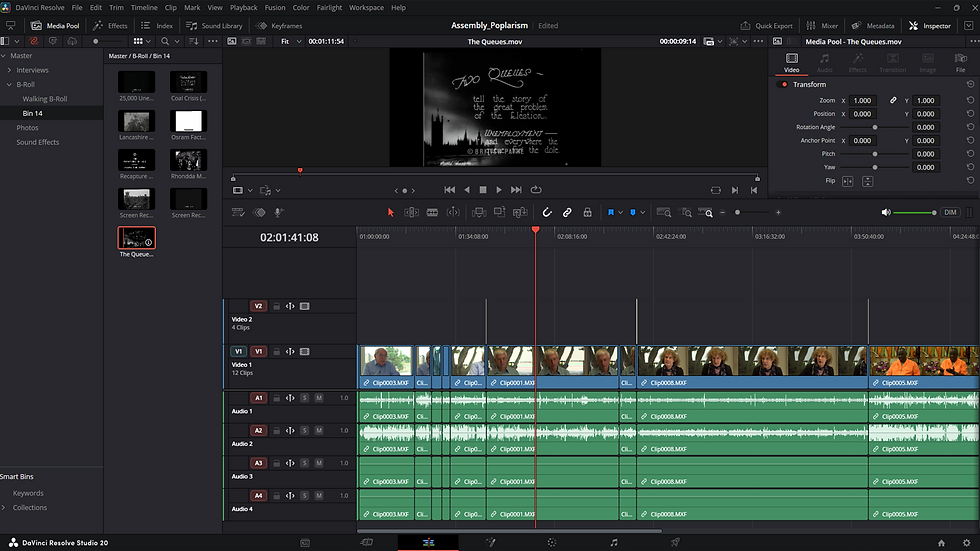
Task: Switch to the Audio inspector tab
Action: (x=824, y=63)
